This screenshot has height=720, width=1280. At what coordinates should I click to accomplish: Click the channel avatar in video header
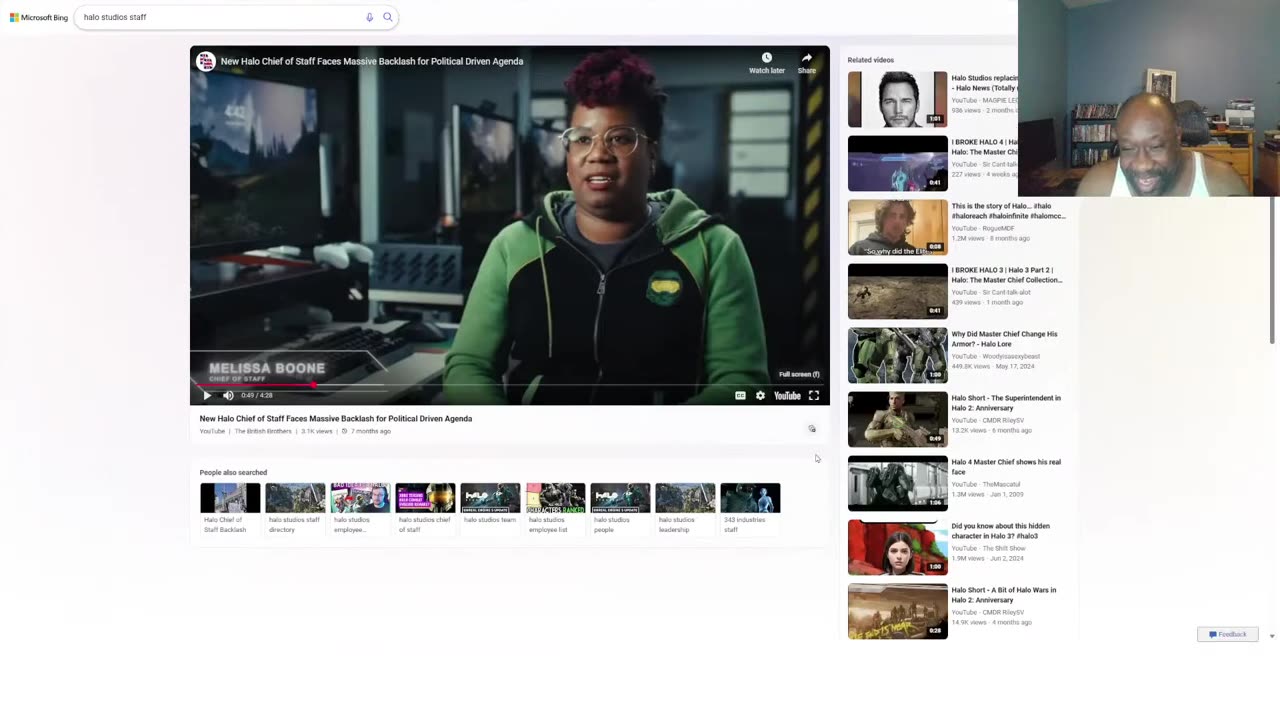coord(206,61)
